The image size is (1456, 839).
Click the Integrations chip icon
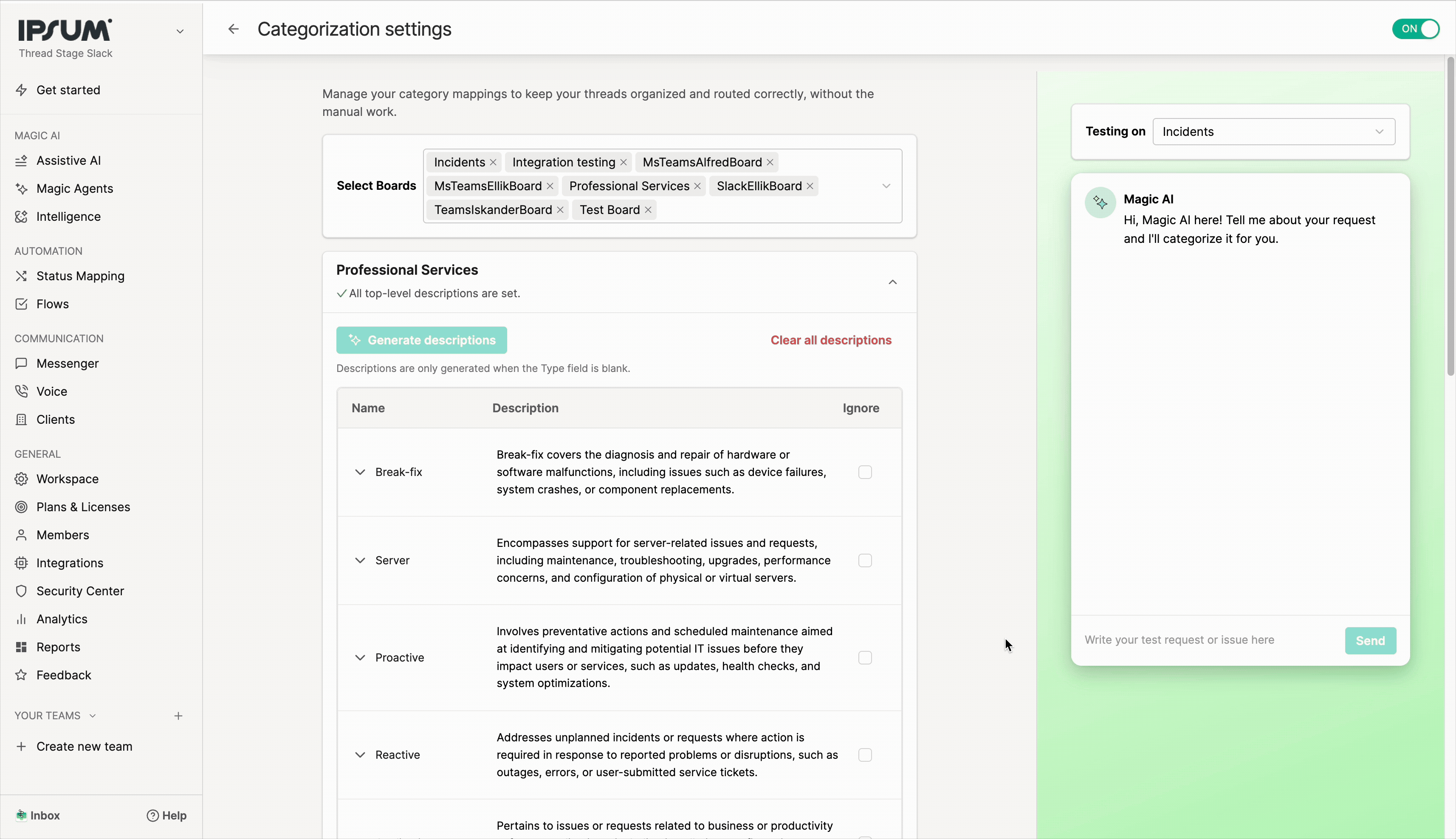point(21,563)
